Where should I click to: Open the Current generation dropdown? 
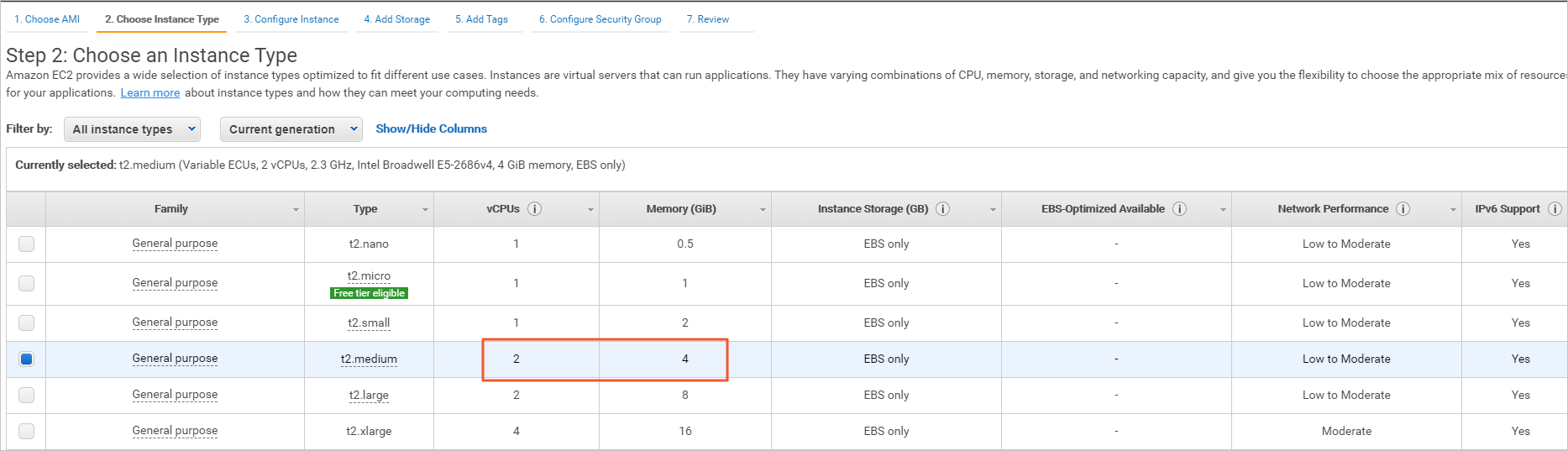click(291, 129)
